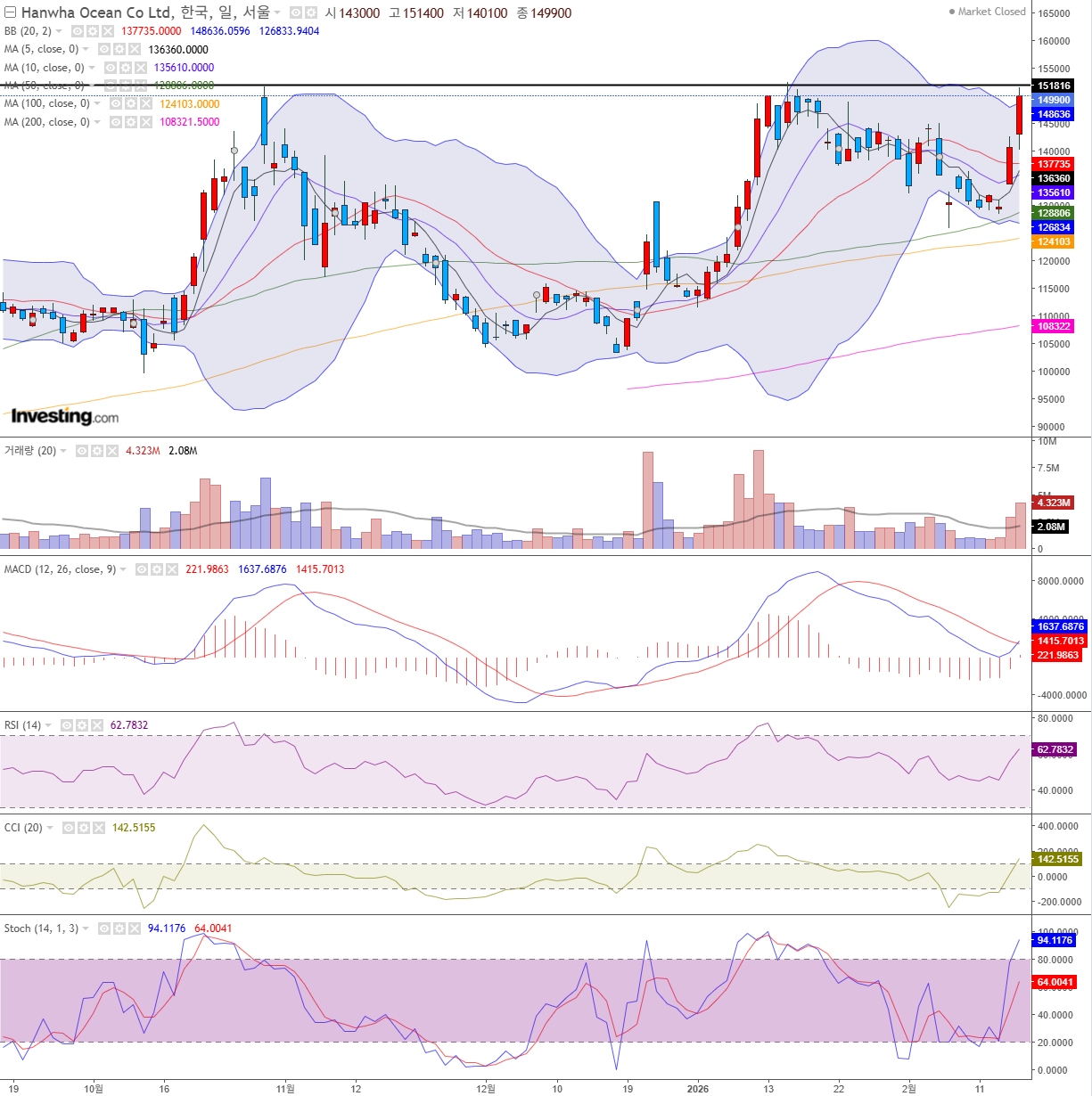Click the 62.7832 RSI axis value label
The image size is (1092, 1096).
(1055, 749)
